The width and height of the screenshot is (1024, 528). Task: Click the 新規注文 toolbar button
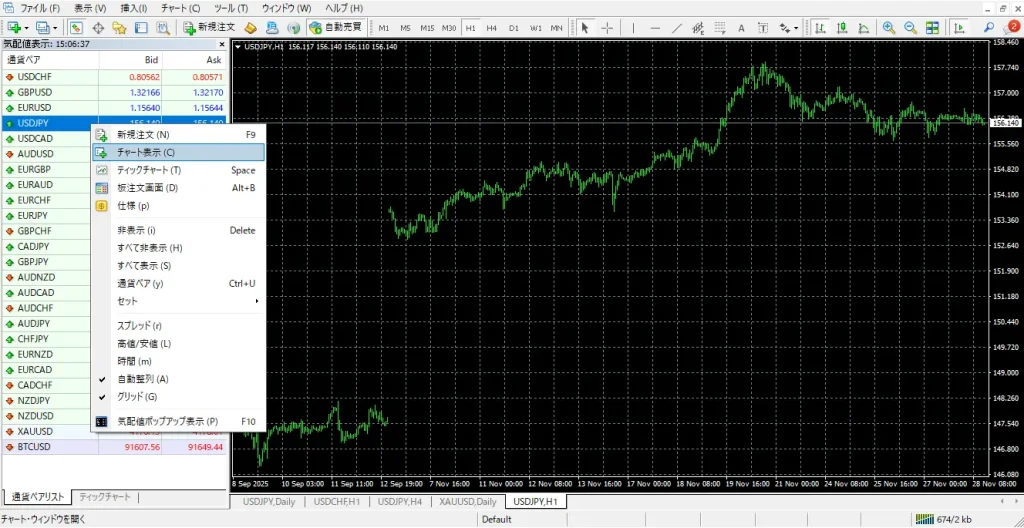click(209, 28)
